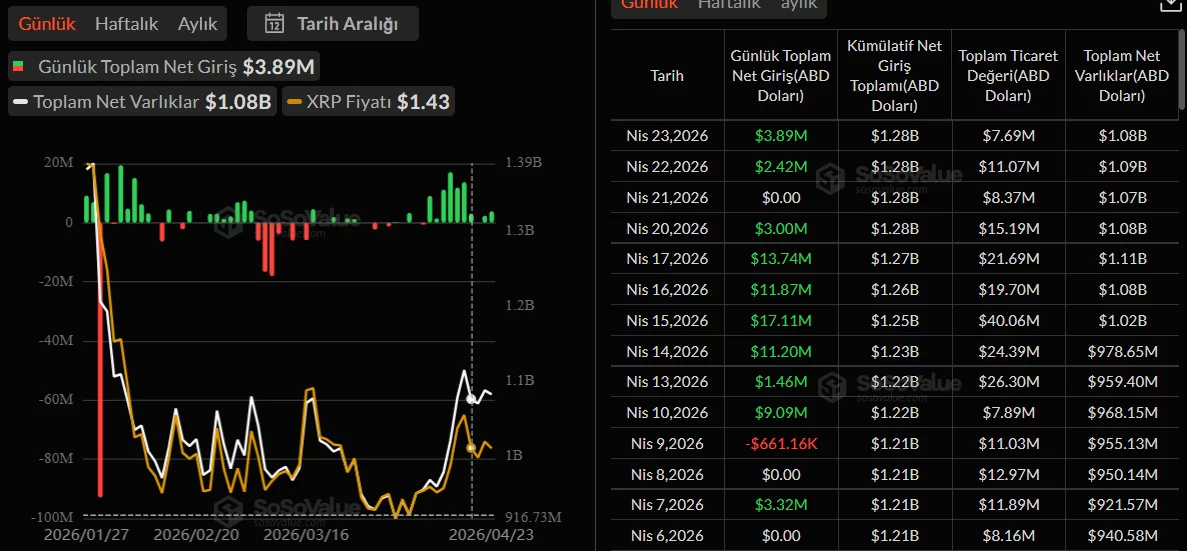The height and width of the screenshot is (551, 1187).
Task: Open the Tarih Aralığı date range picker
Action: pos(333,24)
